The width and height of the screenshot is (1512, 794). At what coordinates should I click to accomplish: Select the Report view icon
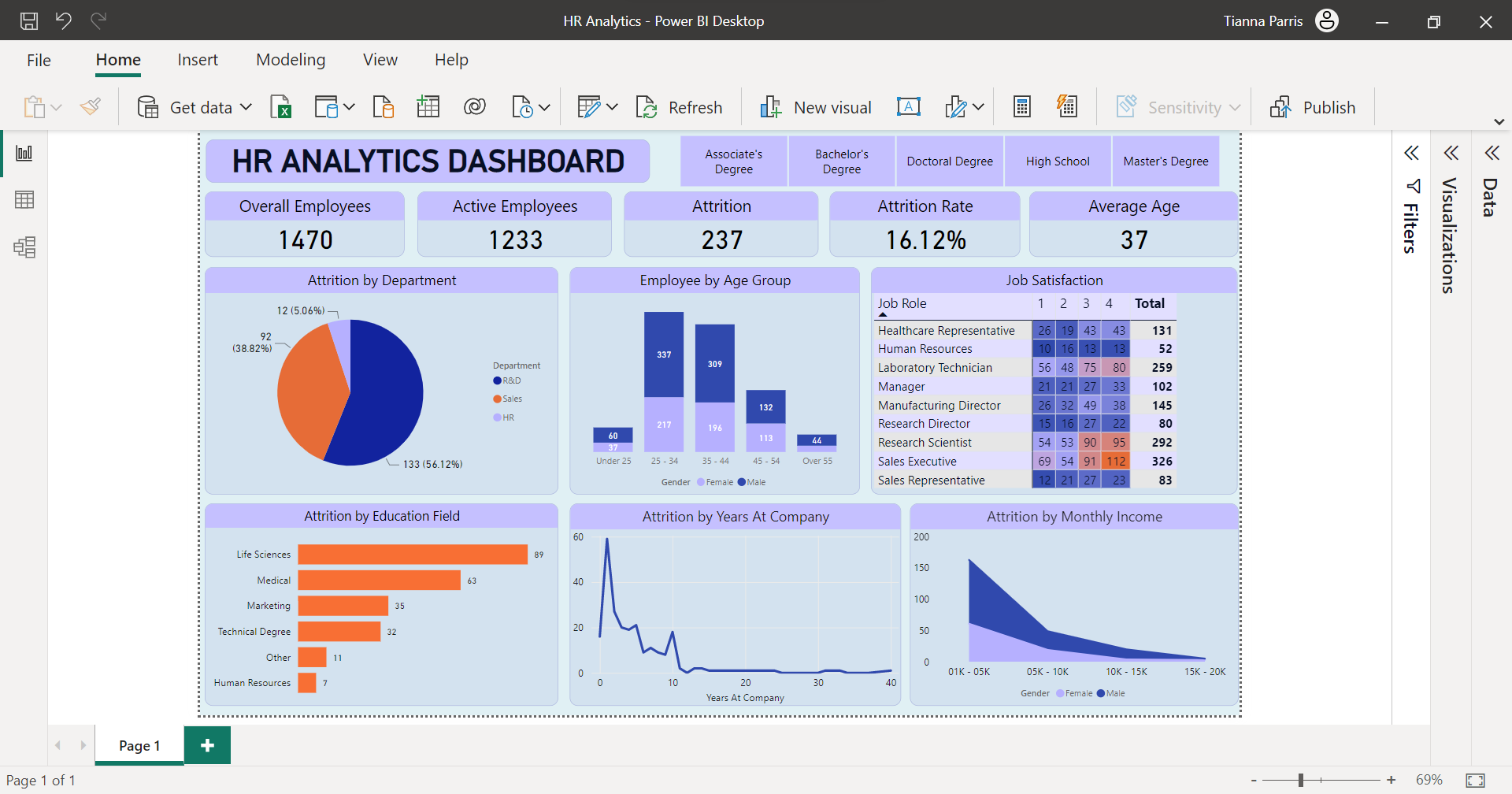[x=24, y=153]
